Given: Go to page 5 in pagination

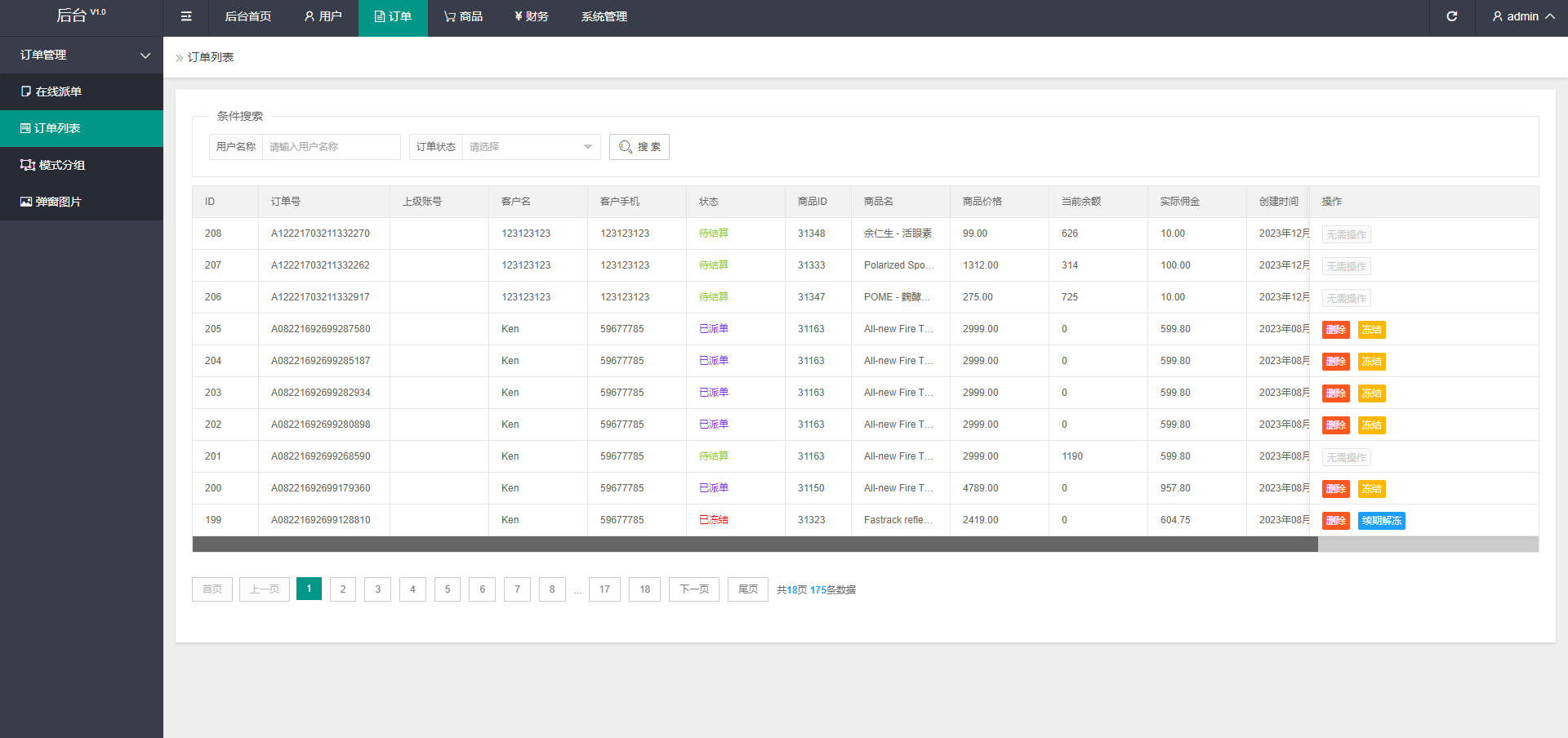Looking at the screenshot, I should click(448, 589).
